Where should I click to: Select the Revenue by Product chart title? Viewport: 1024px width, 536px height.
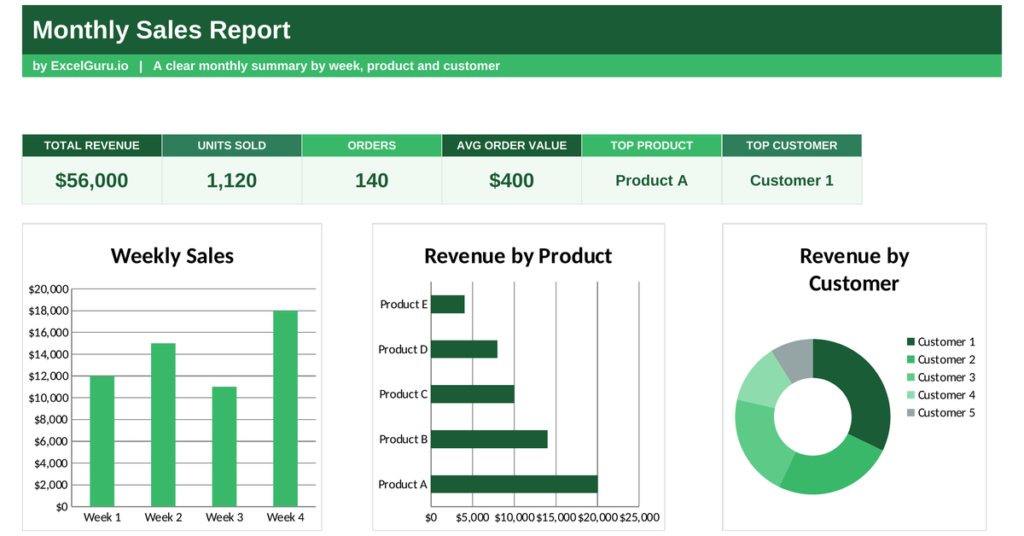point(518,256)
